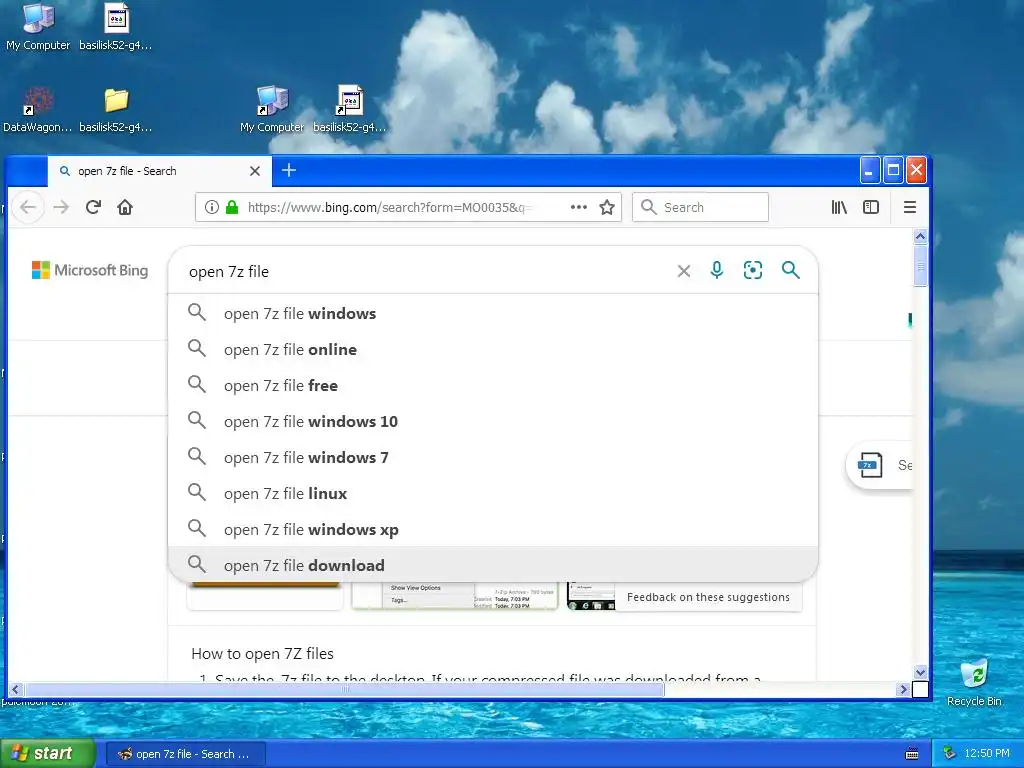
Task: Click the Microsoft Bing logo
Action: tap(90, 270)
